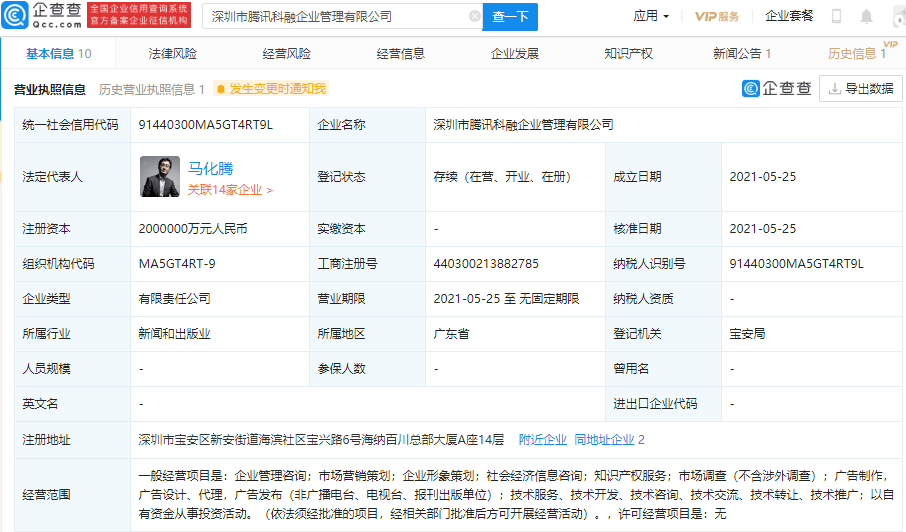Select 成立日期 value 2021-05-25
Viewport: 906px width, 532px height.
(x=763, y=177)
